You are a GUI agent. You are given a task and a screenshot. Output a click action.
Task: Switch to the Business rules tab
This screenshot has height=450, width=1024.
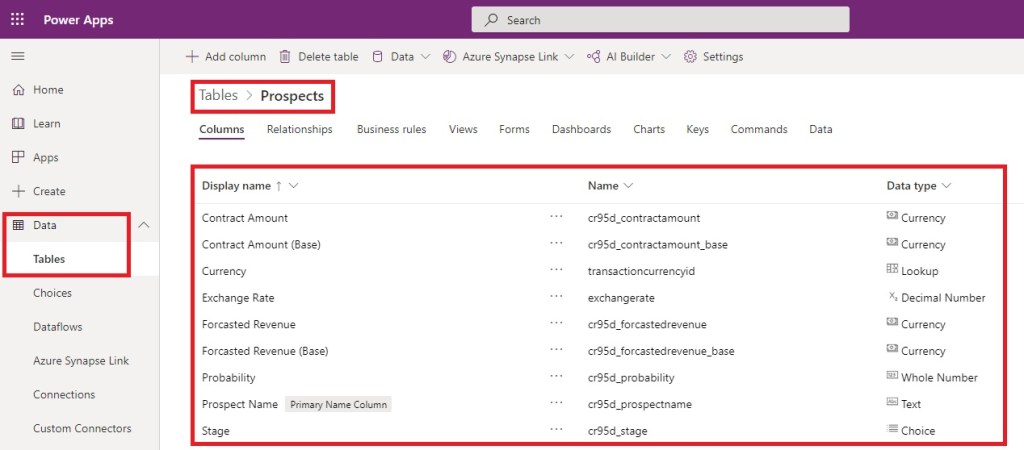(391, 130)
